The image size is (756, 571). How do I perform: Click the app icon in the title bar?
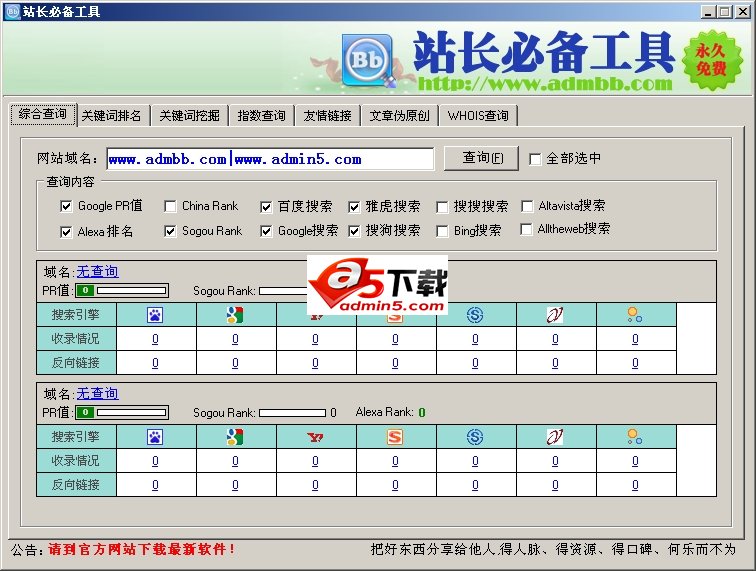13,12
